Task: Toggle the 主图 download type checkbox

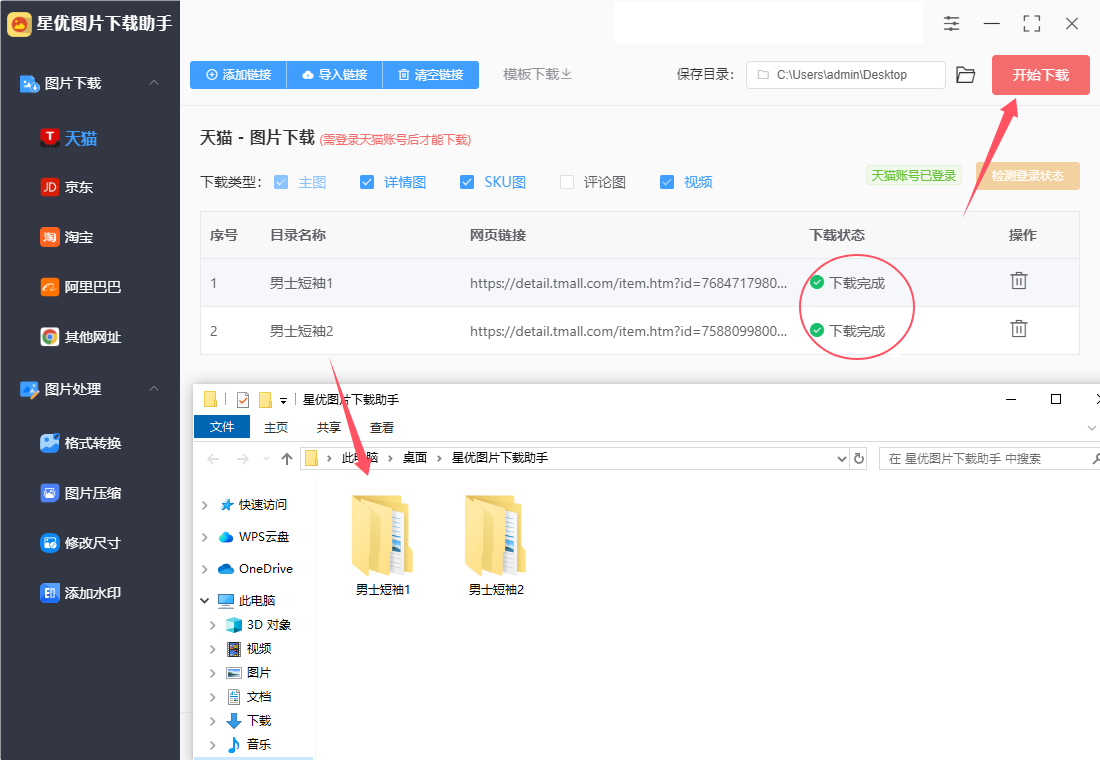Action: pyautogui.click(x=281, y=182)
